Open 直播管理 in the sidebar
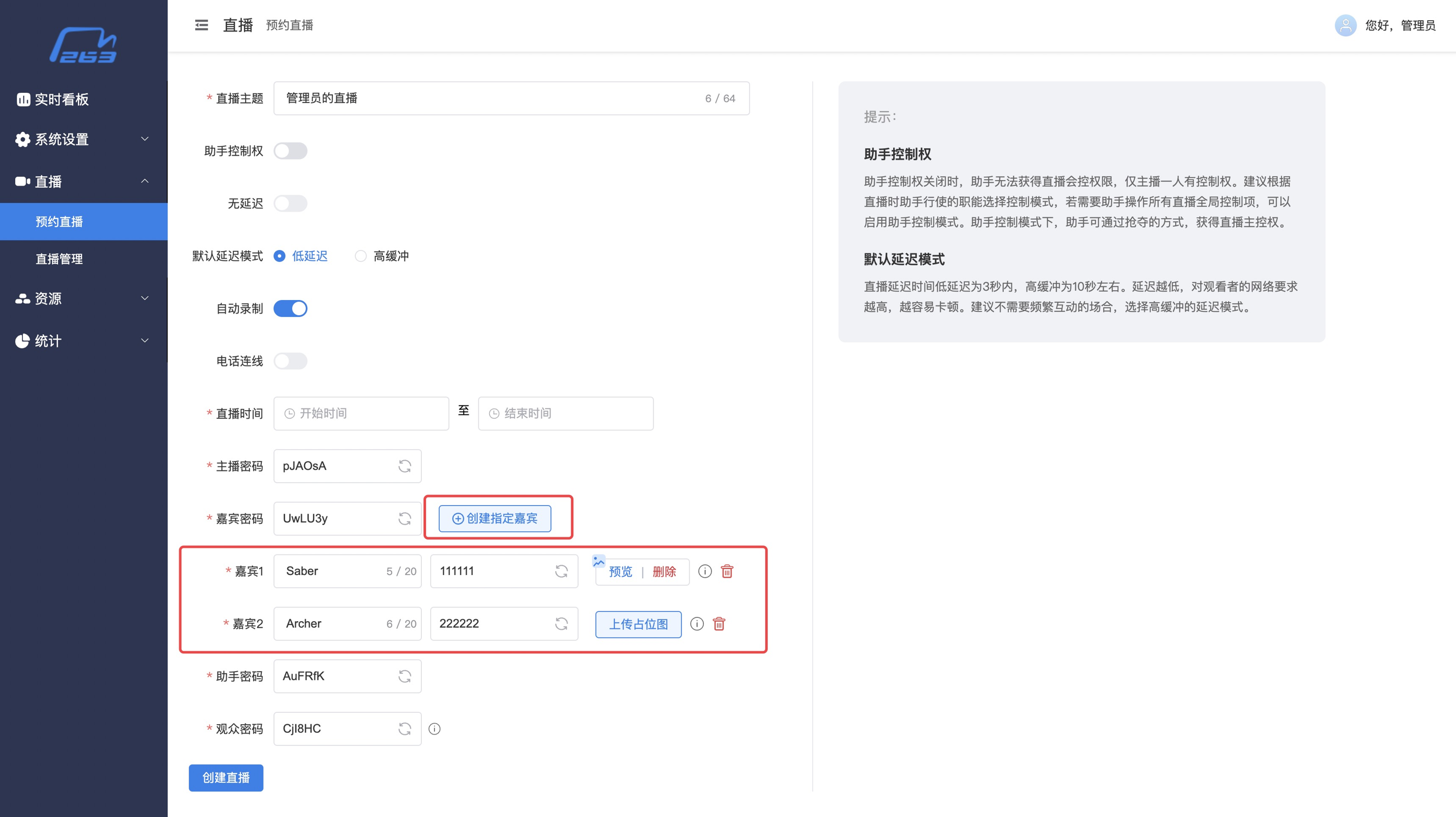Viewport: 1456px width, 817px height. pyautogui.click(x=59, y=259)
